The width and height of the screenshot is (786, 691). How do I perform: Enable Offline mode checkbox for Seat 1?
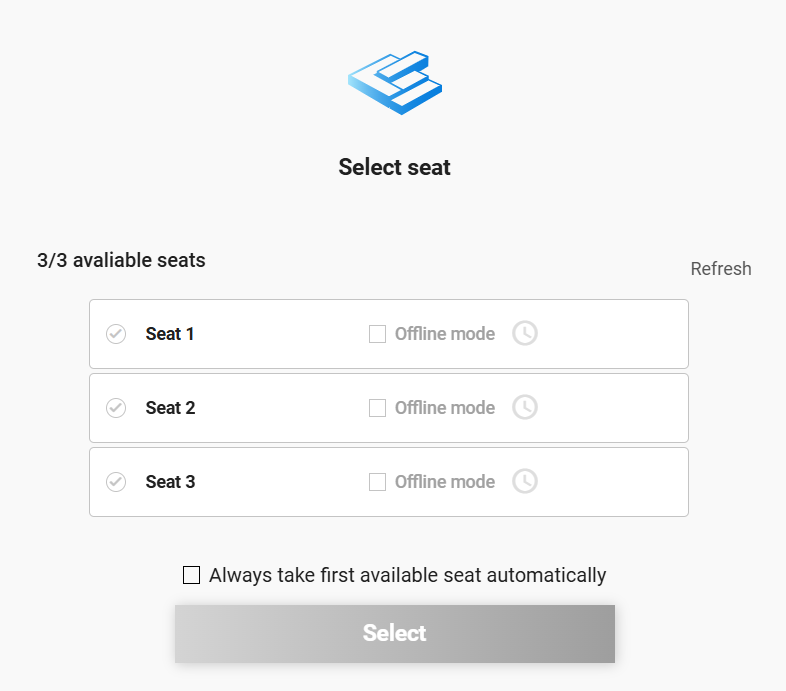coord(377,334)
